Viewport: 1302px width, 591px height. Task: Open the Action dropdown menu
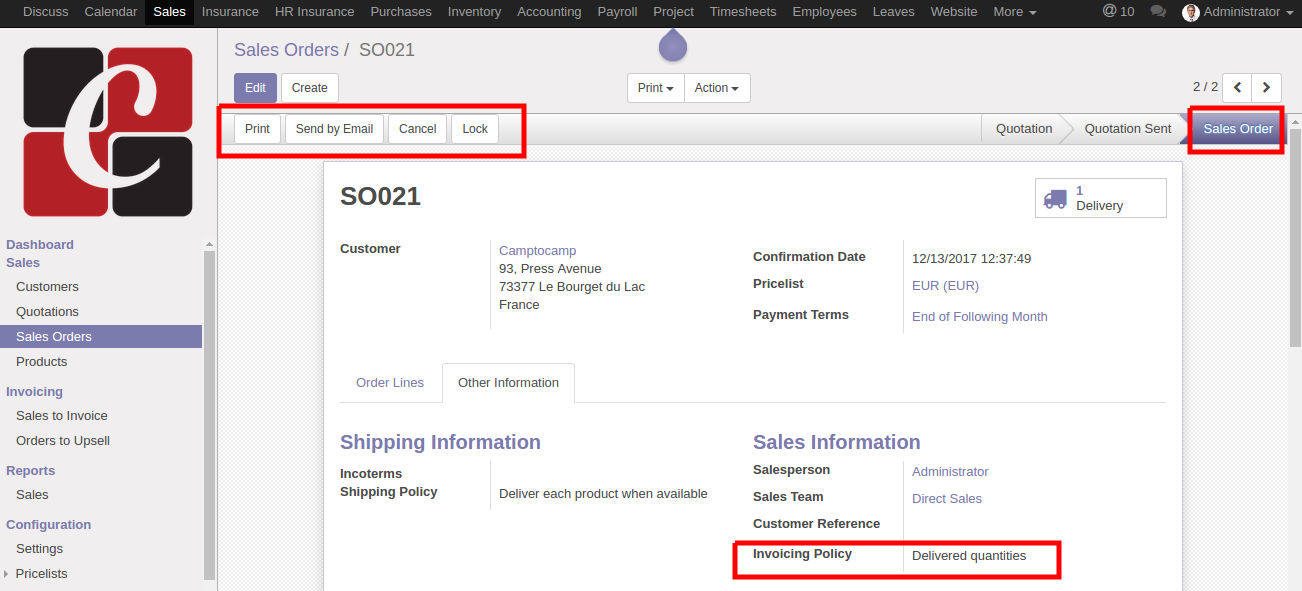(716, 88)
